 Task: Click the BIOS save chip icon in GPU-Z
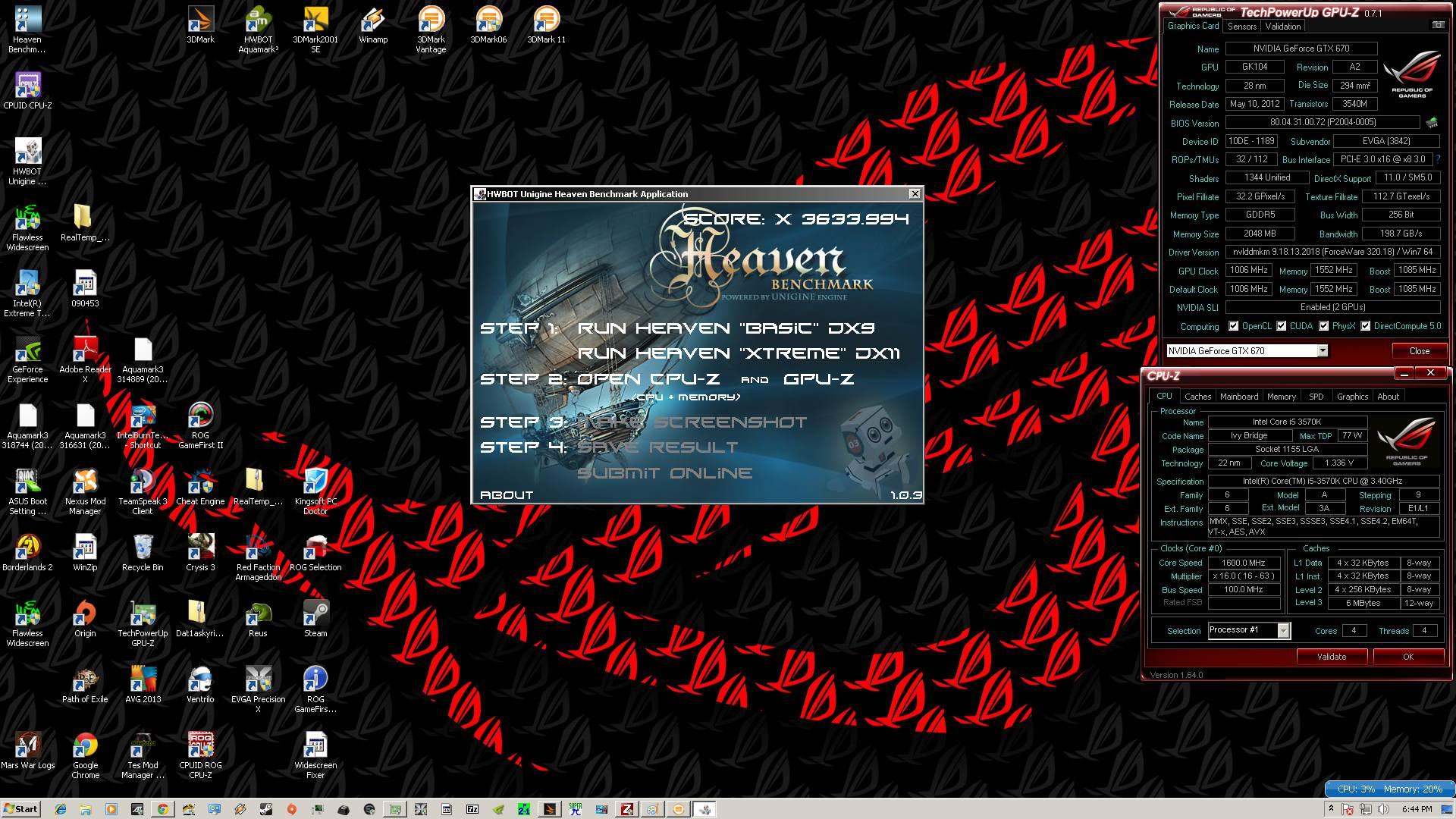[x=1431, y=122]
